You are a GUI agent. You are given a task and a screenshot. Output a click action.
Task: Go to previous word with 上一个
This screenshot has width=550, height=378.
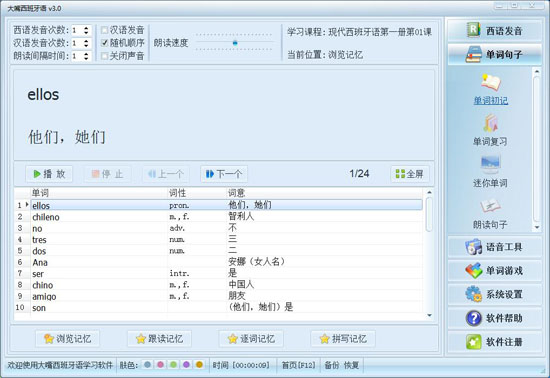(166, 174)
